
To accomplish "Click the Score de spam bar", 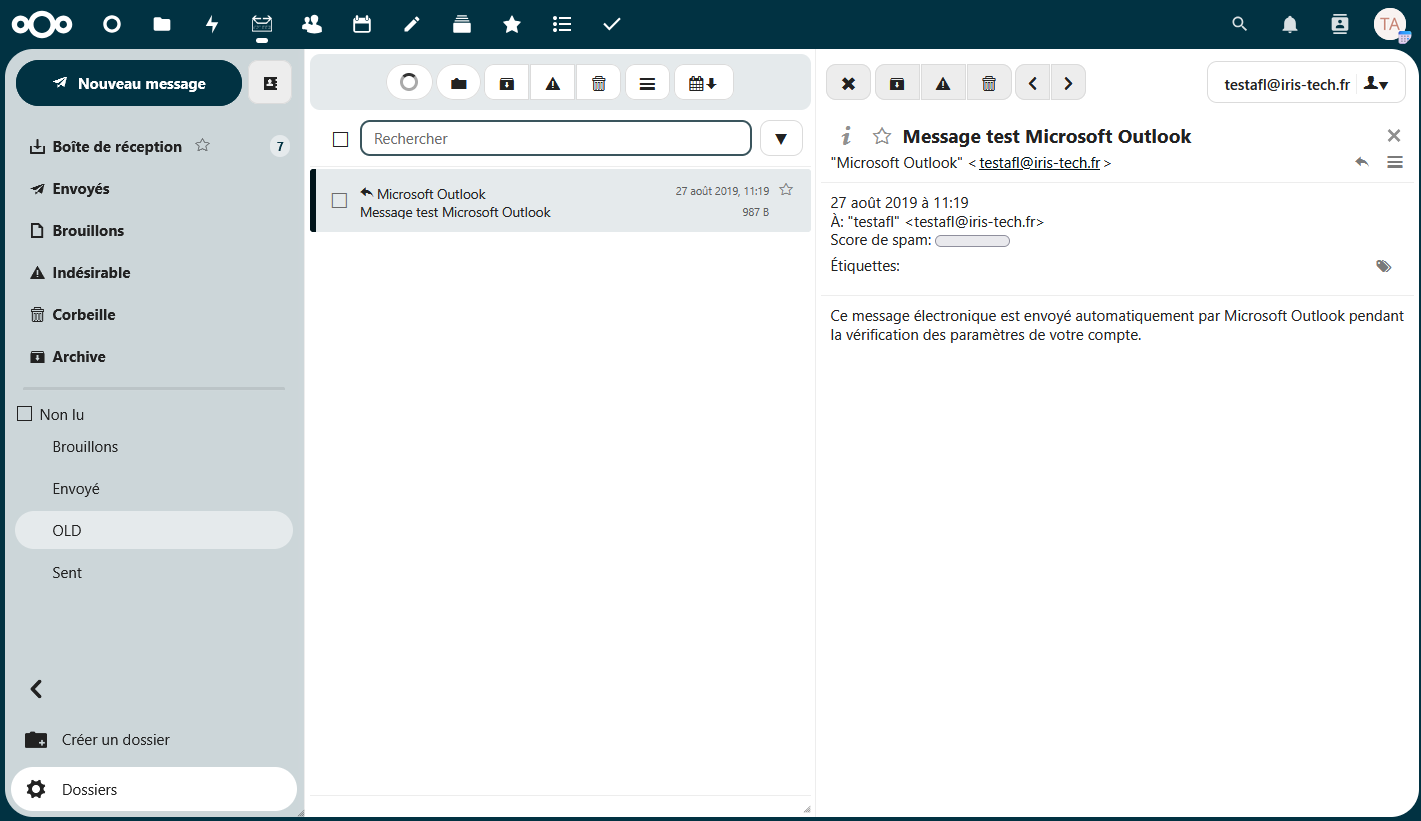I will pyautogui.click(x=972, y=241).
